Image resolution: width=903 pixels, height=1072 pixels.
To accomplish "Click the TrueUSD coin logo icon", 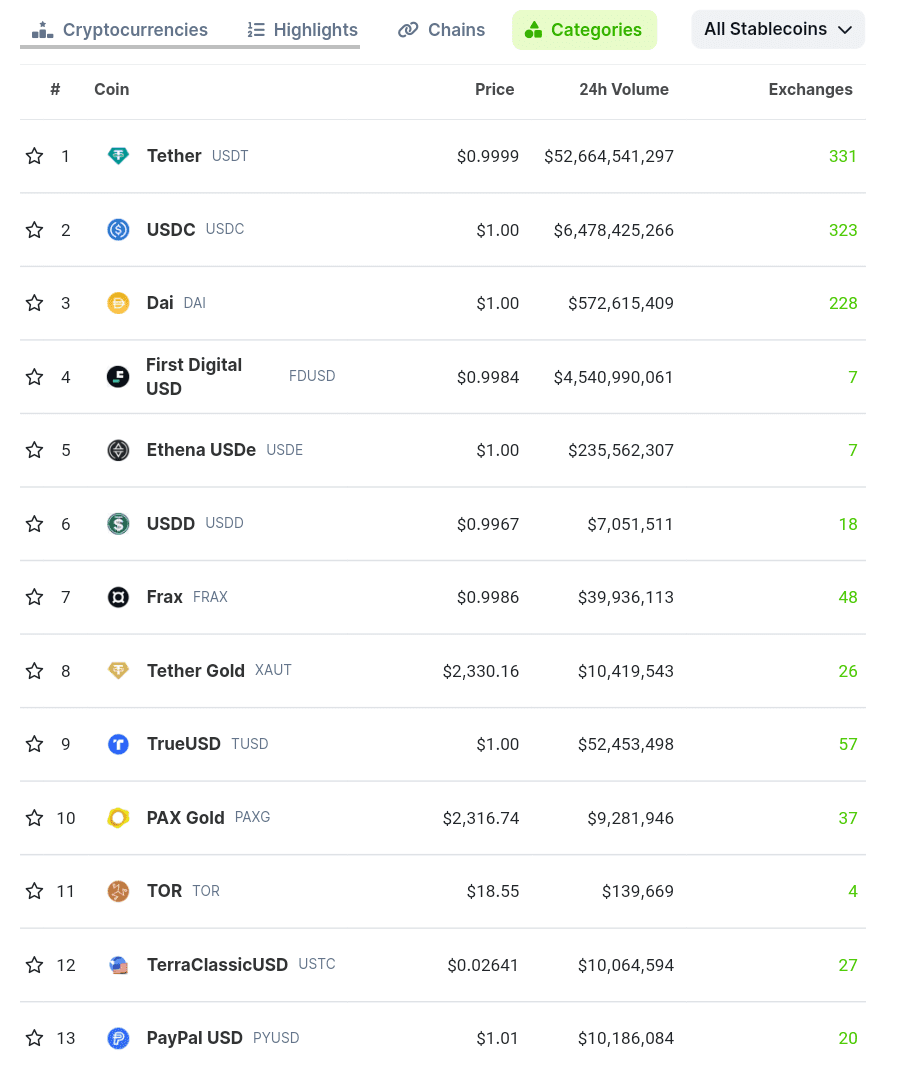I will click(x=118, y=744).
